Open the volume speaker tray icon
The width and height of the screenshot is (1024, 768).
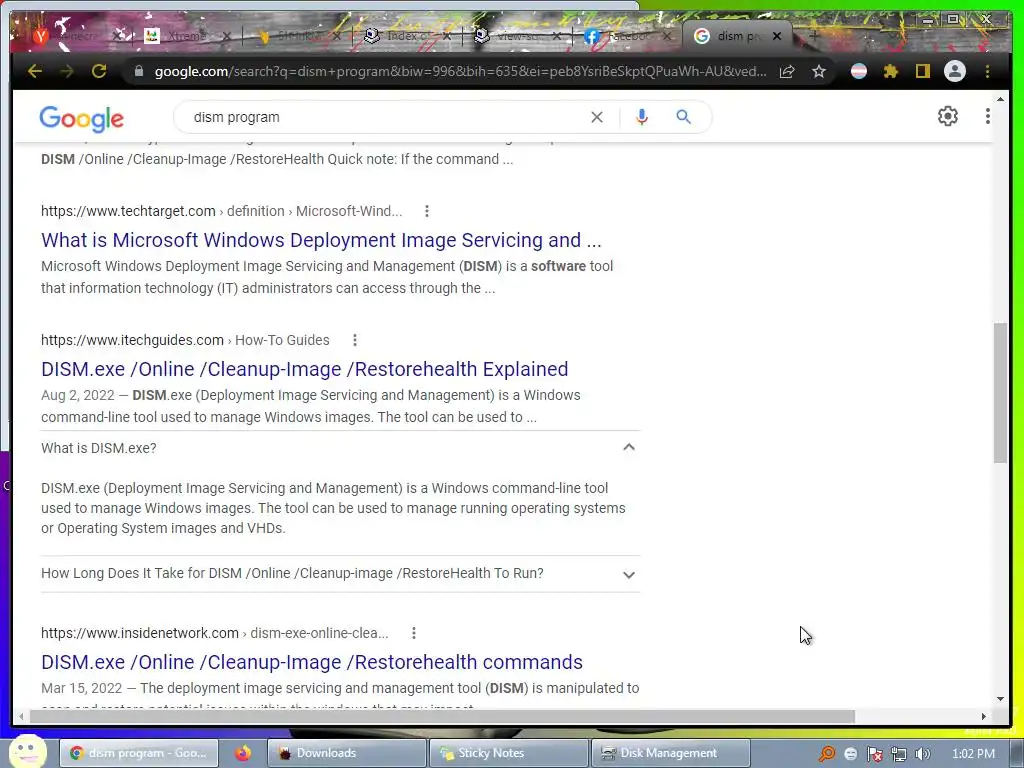(x=922, y=754)
